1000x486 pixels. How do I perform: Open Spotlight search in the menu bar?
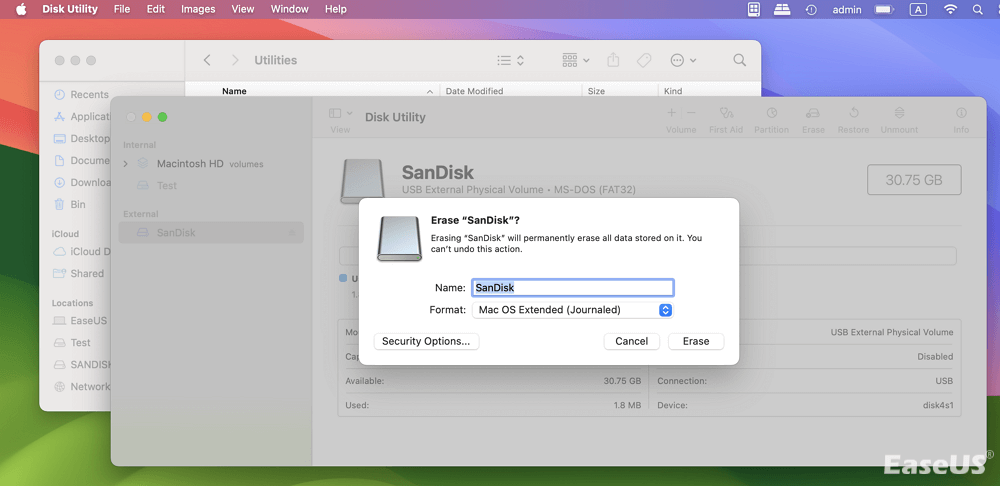click(x=978, y=9)
